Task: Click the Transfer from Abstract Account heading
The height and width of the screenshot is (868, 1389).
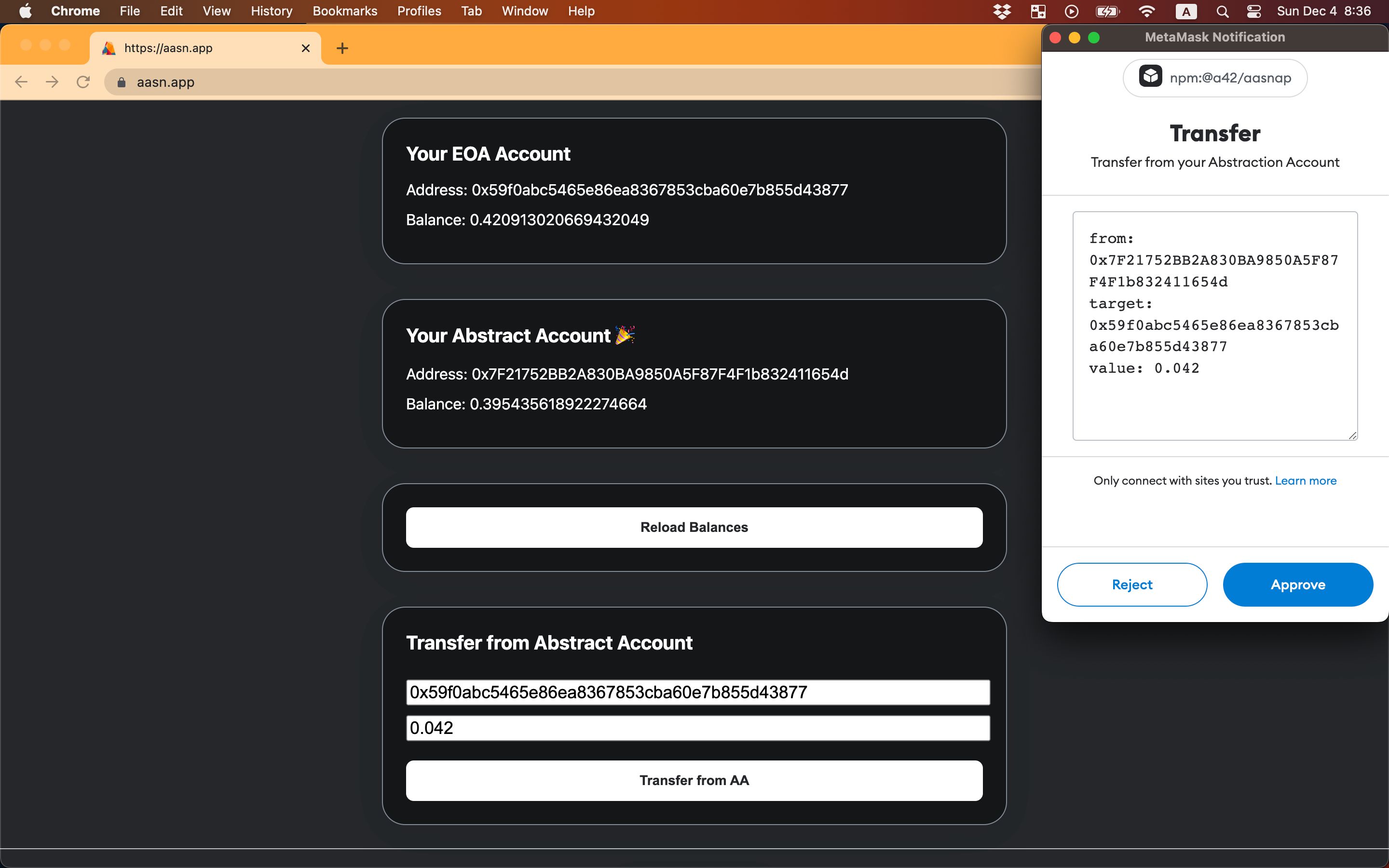Action: [x=549, y=643]
